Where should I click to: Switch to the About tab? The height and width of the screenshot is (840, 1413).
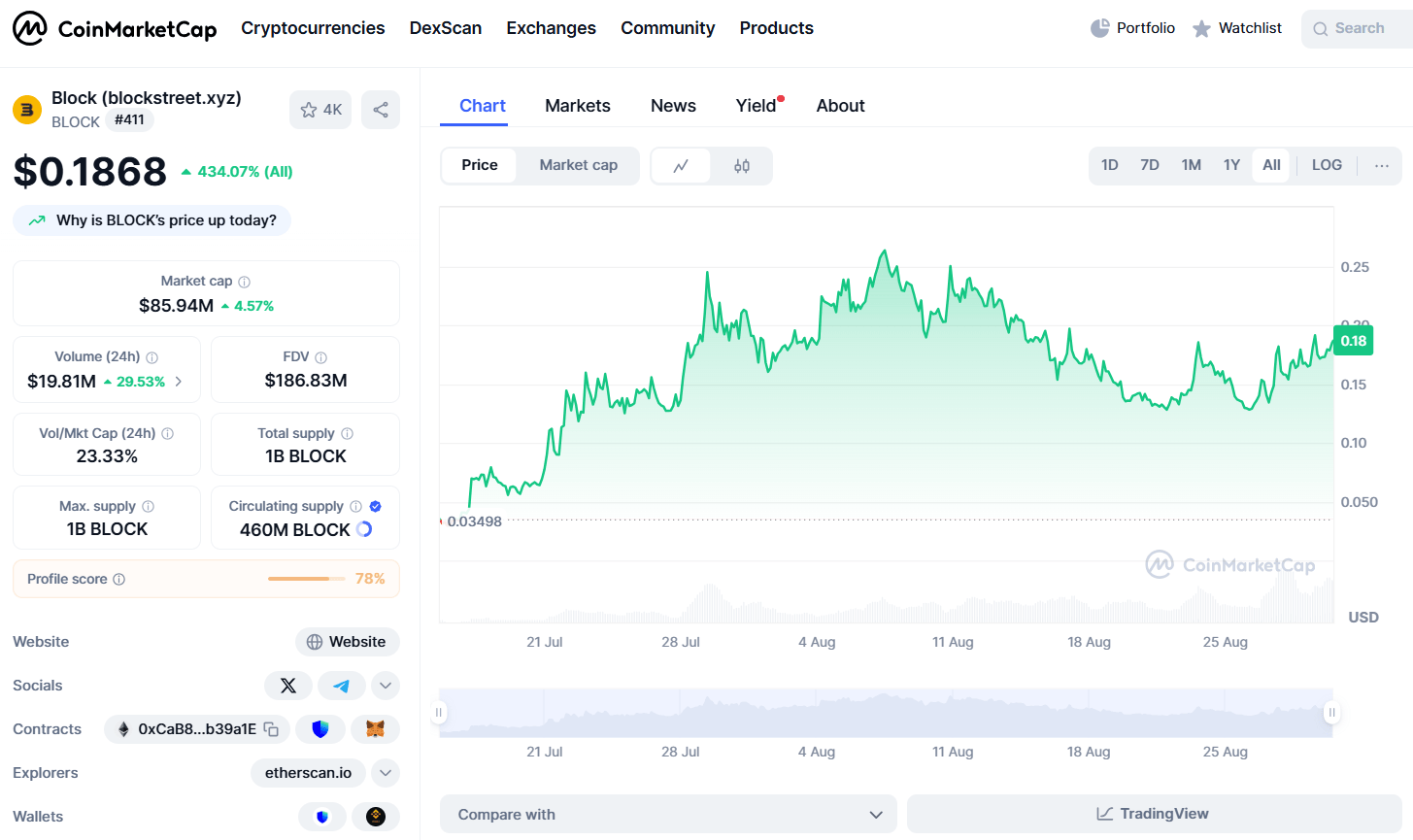click(841, 106)
